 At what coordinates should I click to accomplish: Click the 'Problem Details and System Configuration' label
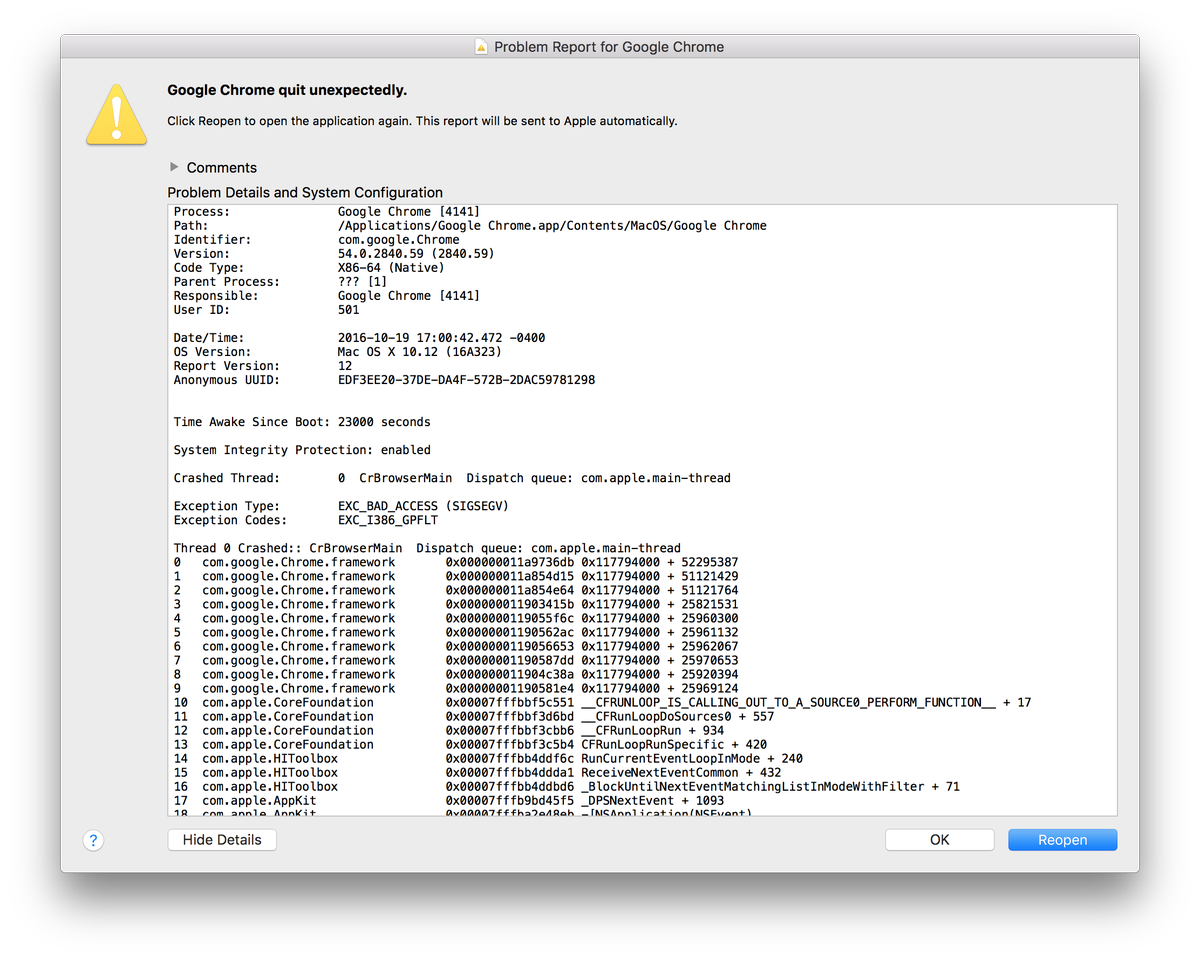[305, 192]
